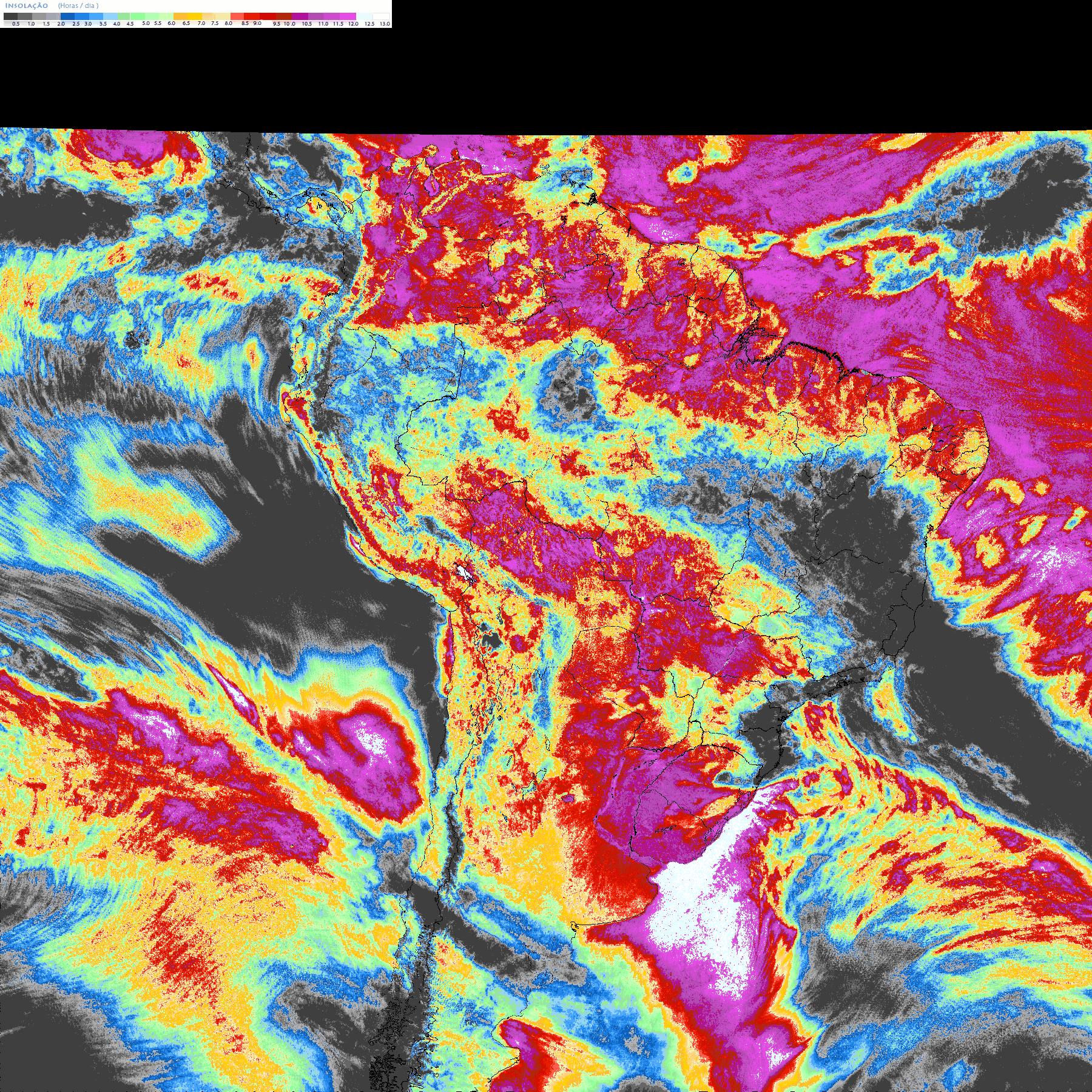
Task: Click the 0.5 legend value
Action: point(16,24)
